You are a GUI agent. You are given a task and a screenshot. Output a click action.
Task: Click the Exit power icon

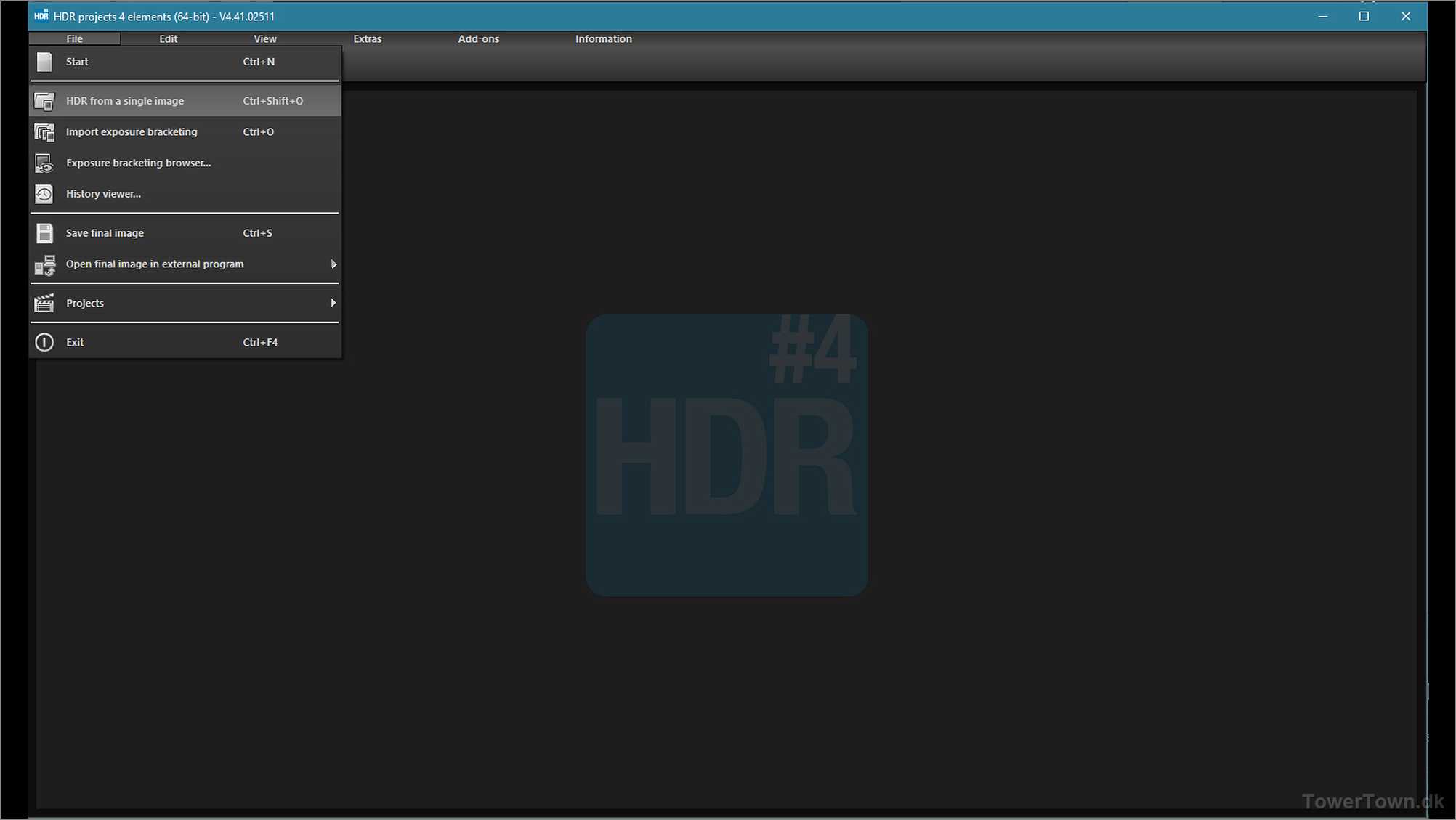click(x=44, y=342)
